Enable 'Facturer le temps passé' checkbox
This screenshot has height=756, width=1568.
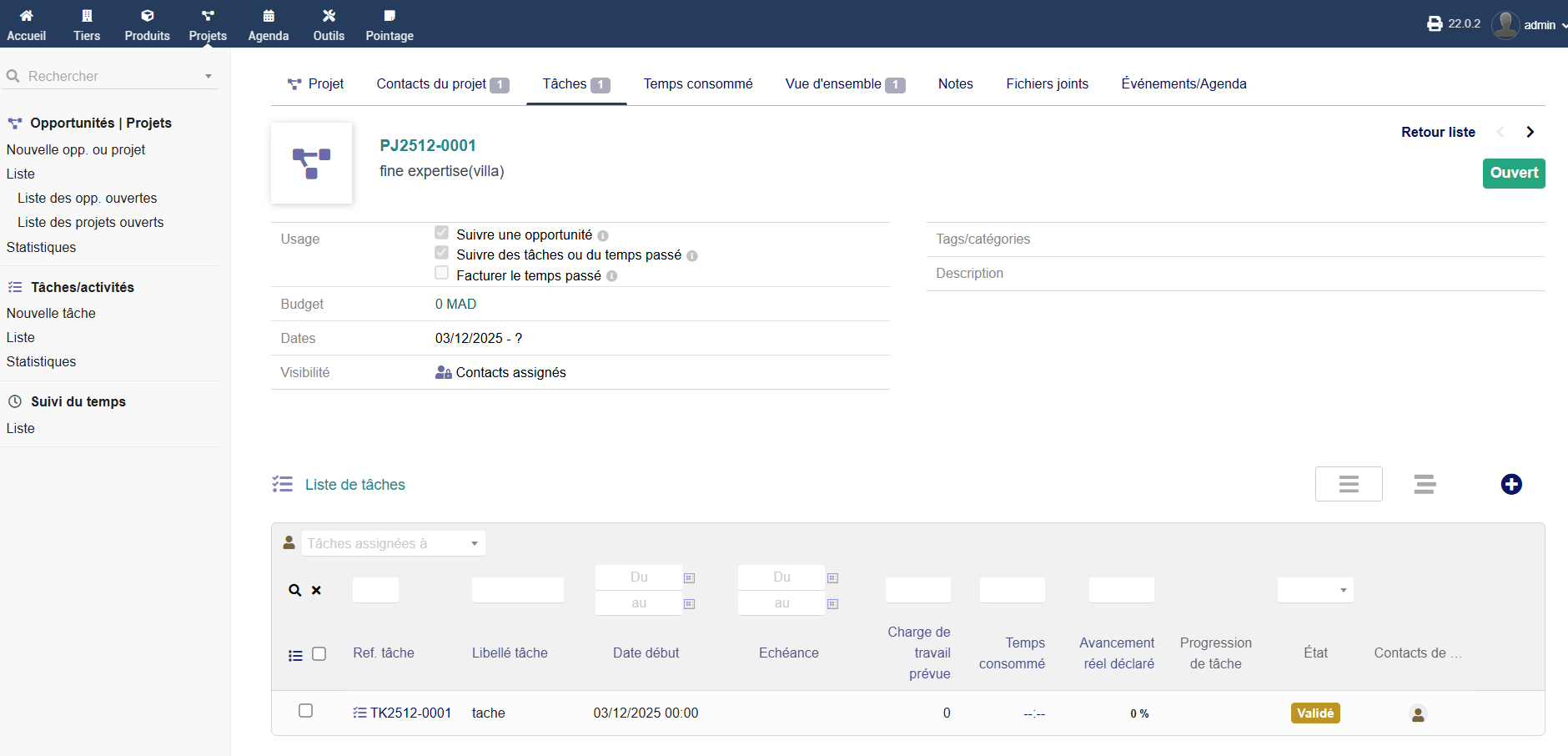(x=442, y=274)
